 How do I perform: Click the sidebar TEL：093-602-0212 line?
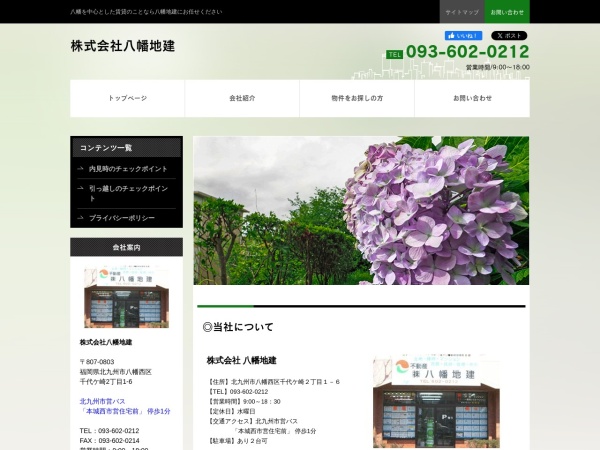click(109, 430)
